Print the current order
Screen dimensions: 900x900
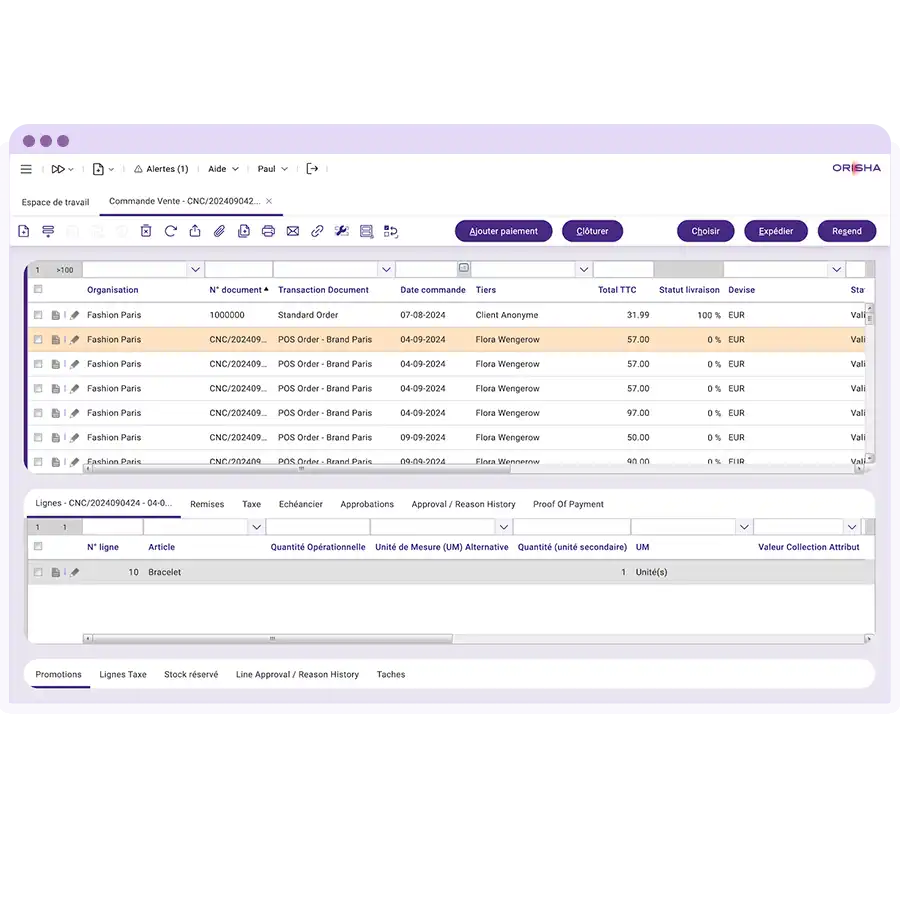point(268,231)
